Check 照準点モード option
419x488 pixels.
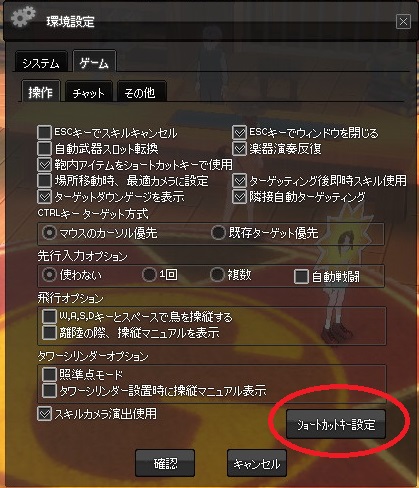click(49, 374)
